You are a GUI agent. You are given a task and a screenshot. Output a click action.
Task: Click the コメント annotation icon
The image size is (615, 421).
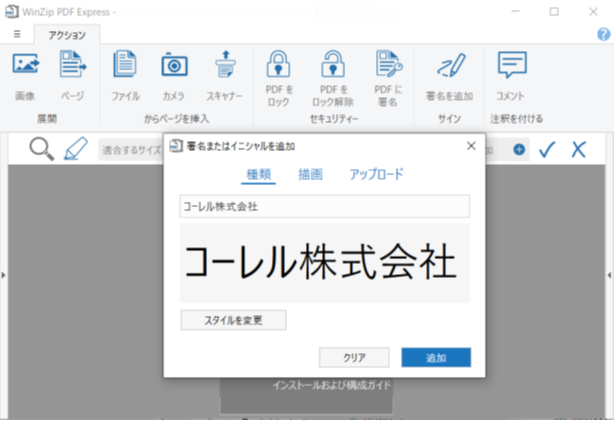(512, 65)
